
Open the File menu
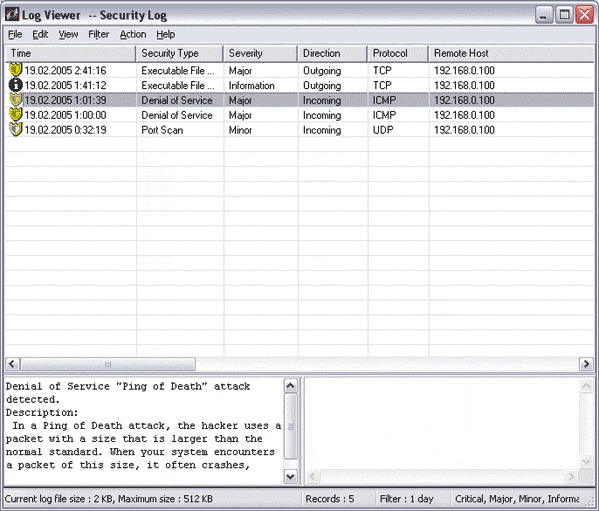[15, 34]
